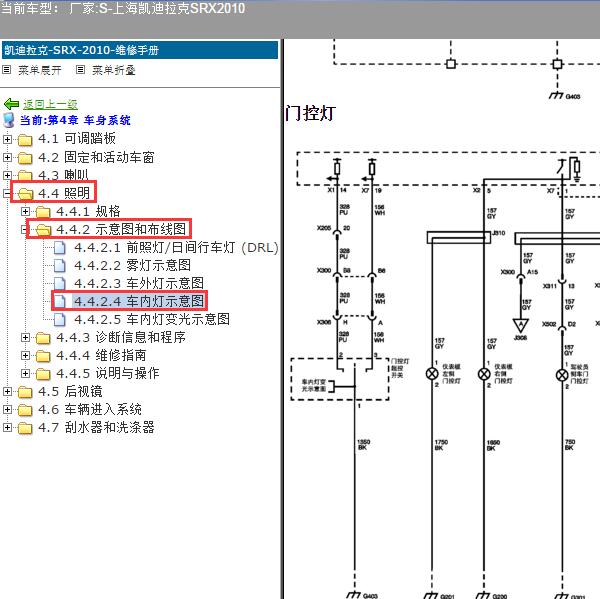This screenshot has height=599, width=600.
Task: Click the 仪表板左侧门控灯 lamp symbol
Action: 432,374
